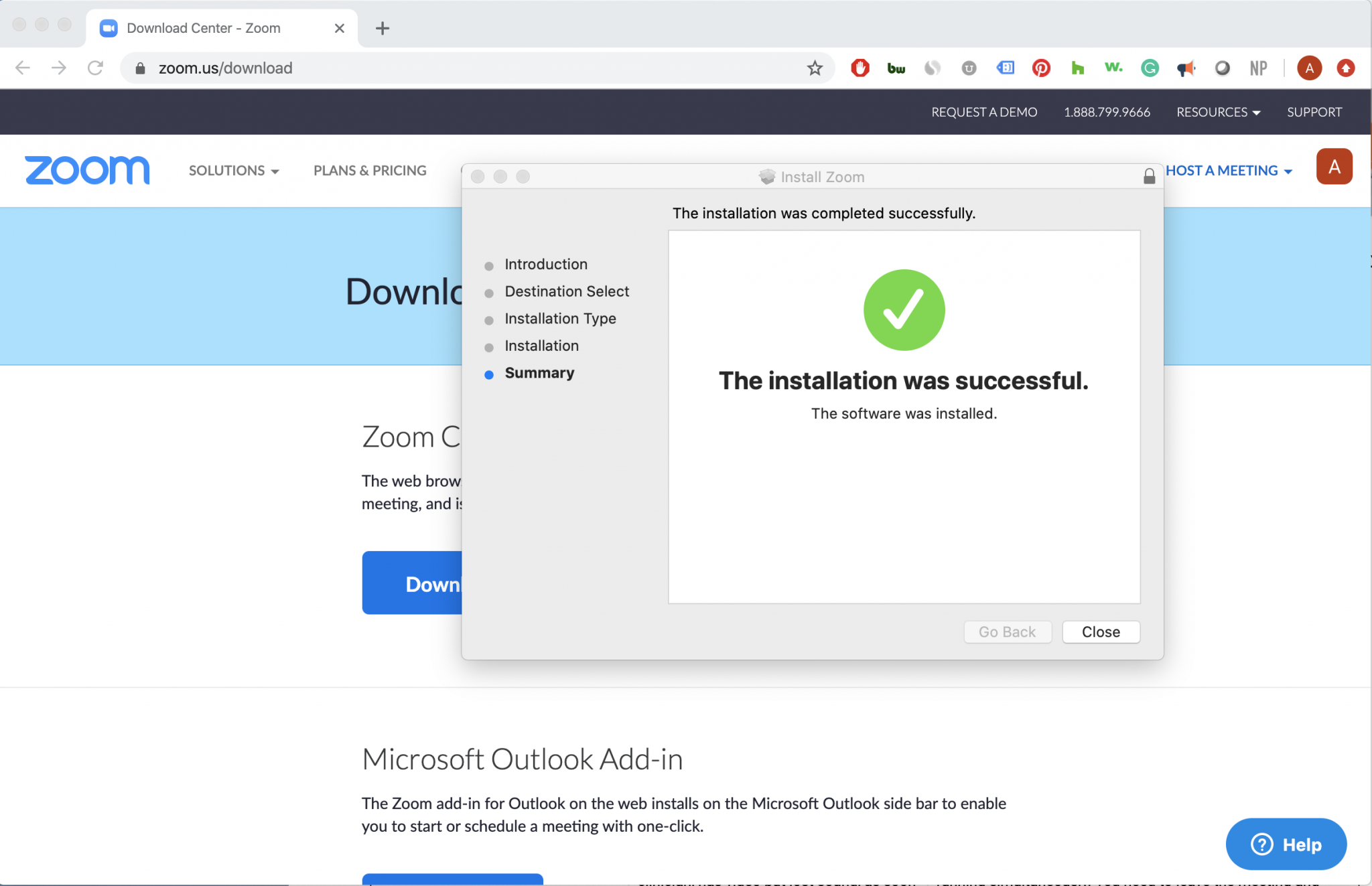Click the bookmark star icon
The height and width of the screenshot is (886, 1372).
814,68
